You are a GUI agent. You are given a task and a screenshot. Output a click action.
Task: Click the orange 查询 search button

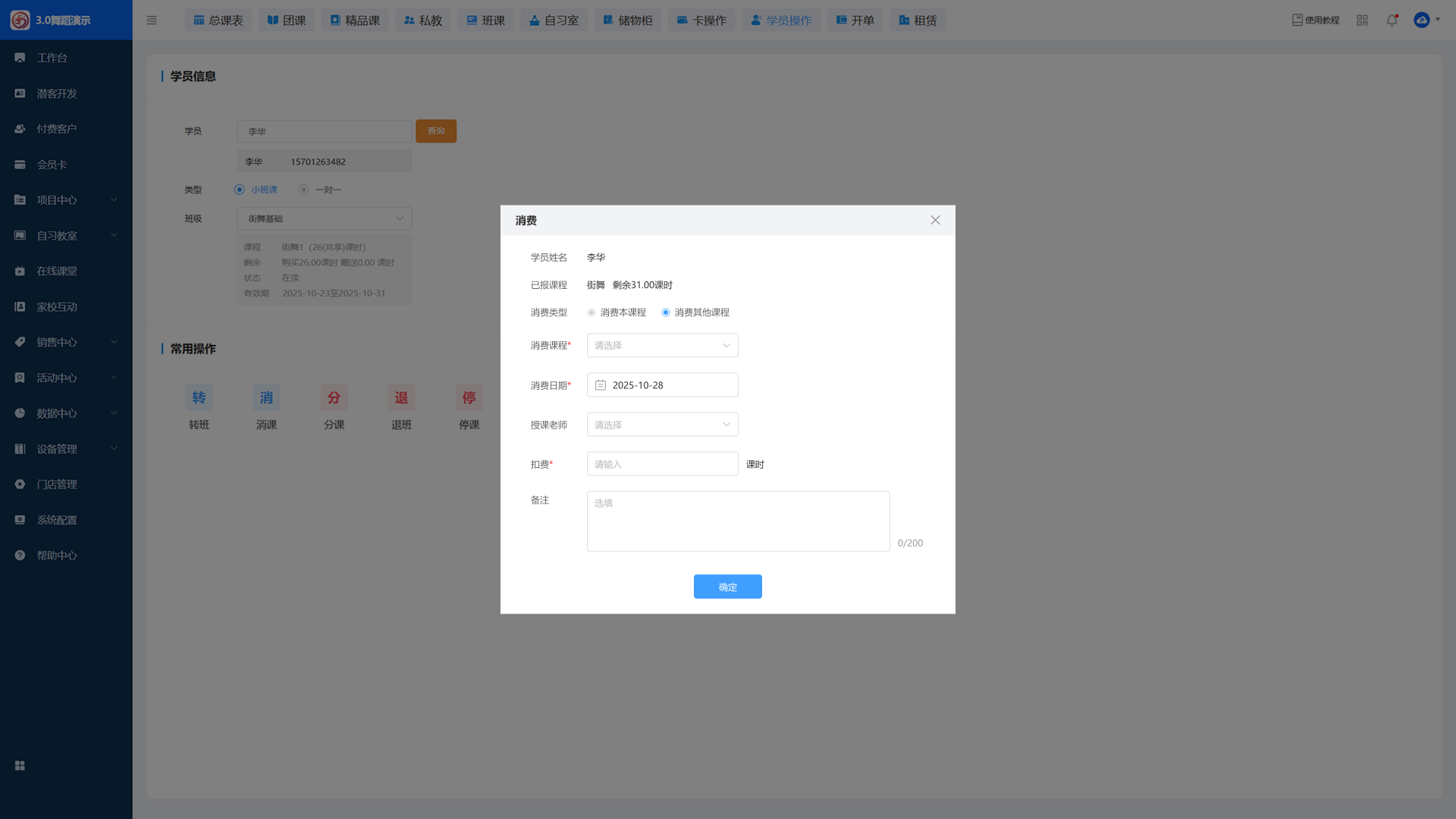(x=436, y=131)
